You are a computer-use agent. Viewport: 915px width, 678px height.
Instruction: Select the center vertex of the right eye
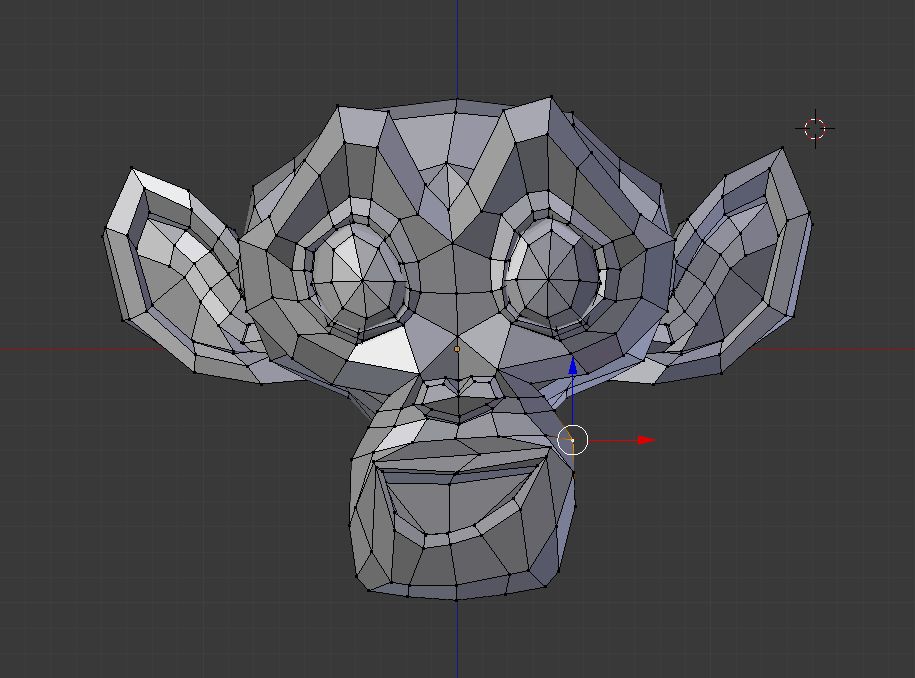coord(550,280)
